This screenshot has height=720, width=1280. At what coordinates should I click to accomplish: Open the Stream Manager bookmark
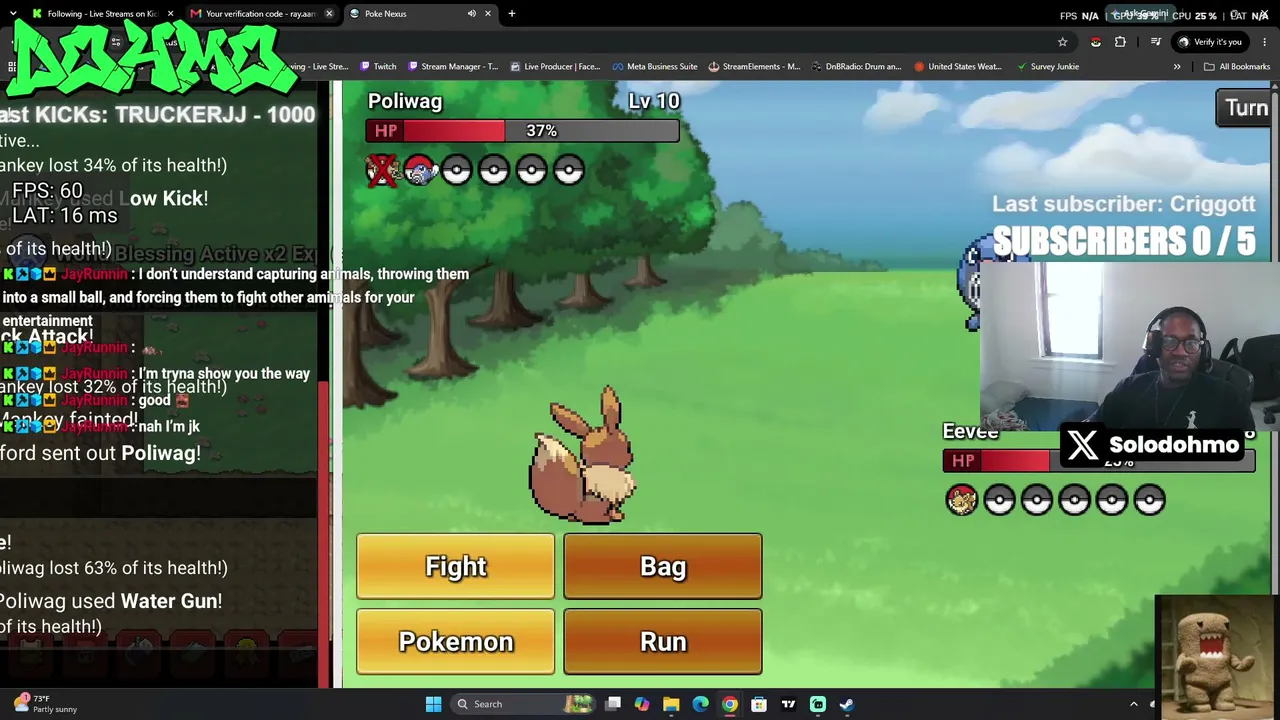(451, 67)
